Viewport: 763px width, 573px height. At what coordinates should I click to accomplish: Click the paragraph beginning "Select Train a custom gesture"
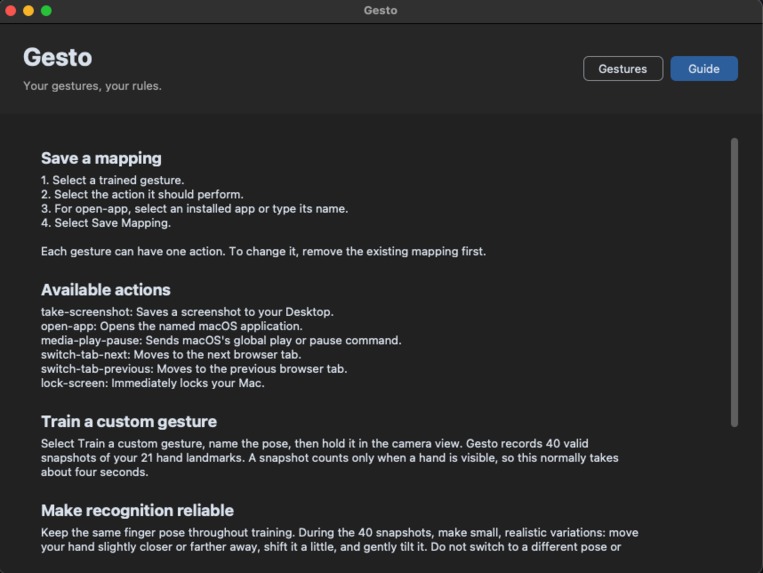point(329,458)
